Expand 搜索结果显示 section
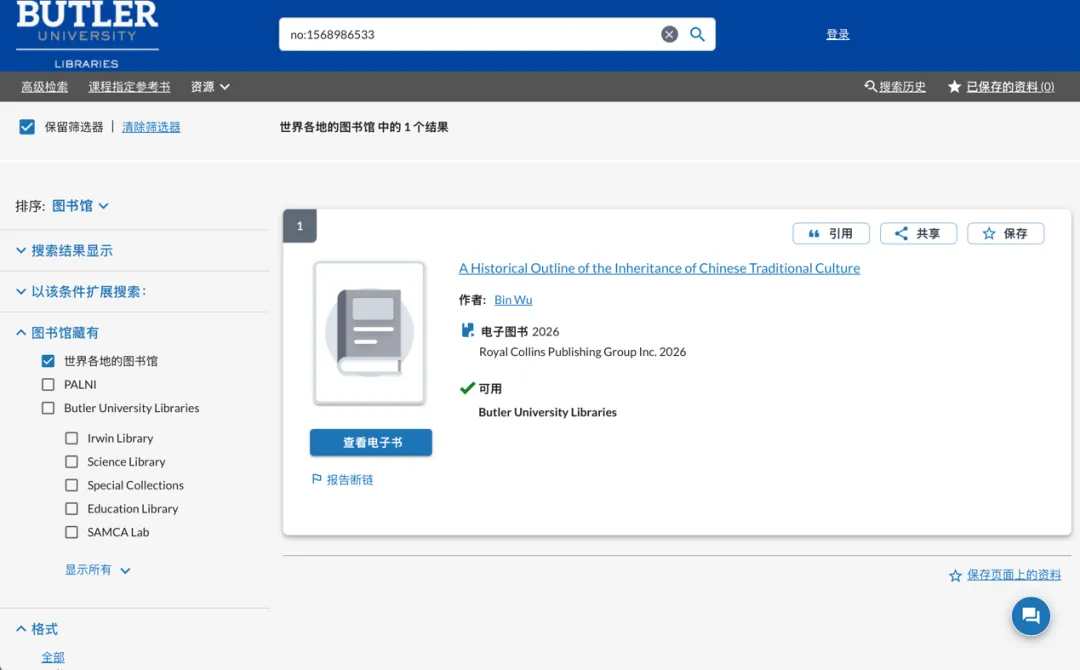 coord(64,251)
